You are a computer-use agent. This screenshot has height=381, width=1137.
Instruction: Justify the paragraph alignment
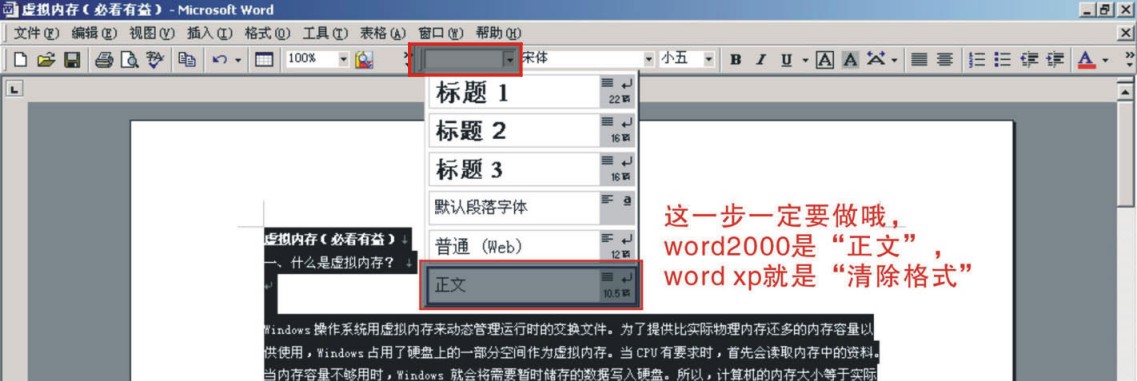[919, 60]
